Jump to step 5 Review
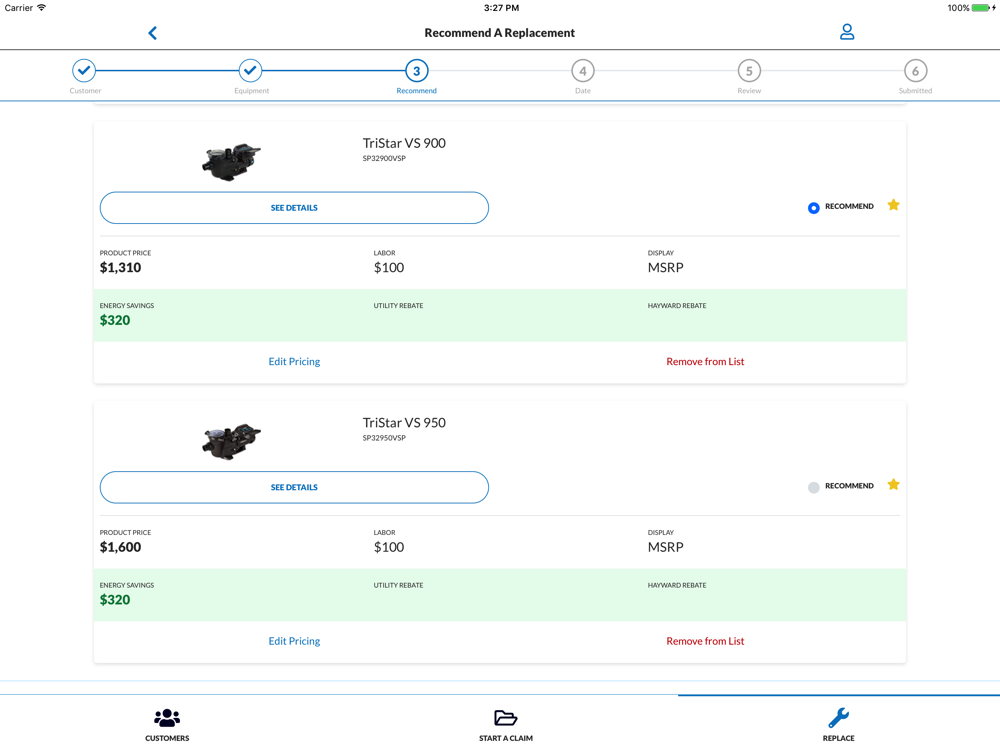 click(749, 71)
